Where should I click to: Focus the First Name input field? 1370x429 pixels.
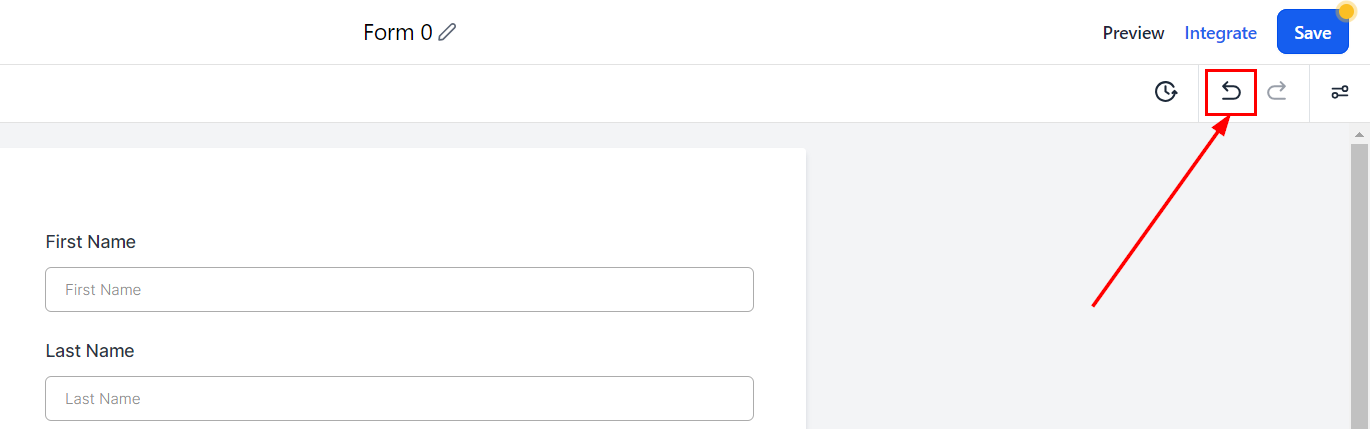click(399, 289)
